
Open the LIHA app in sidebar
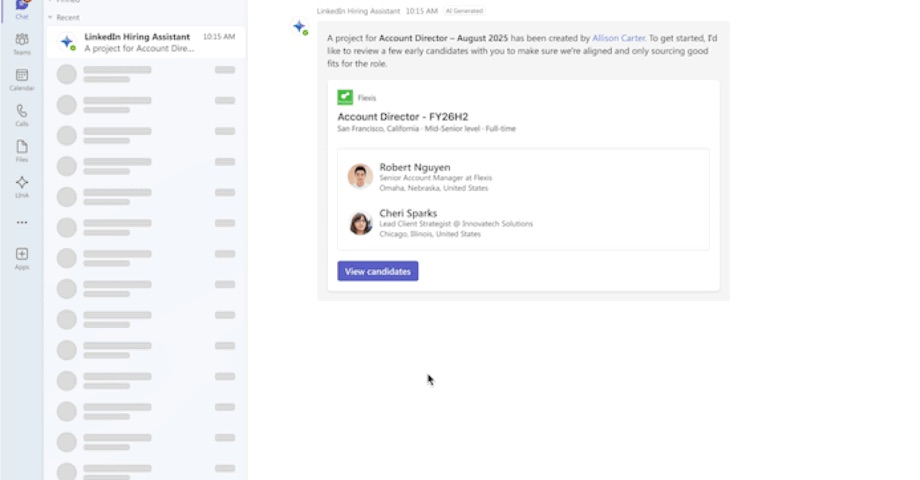22,186
